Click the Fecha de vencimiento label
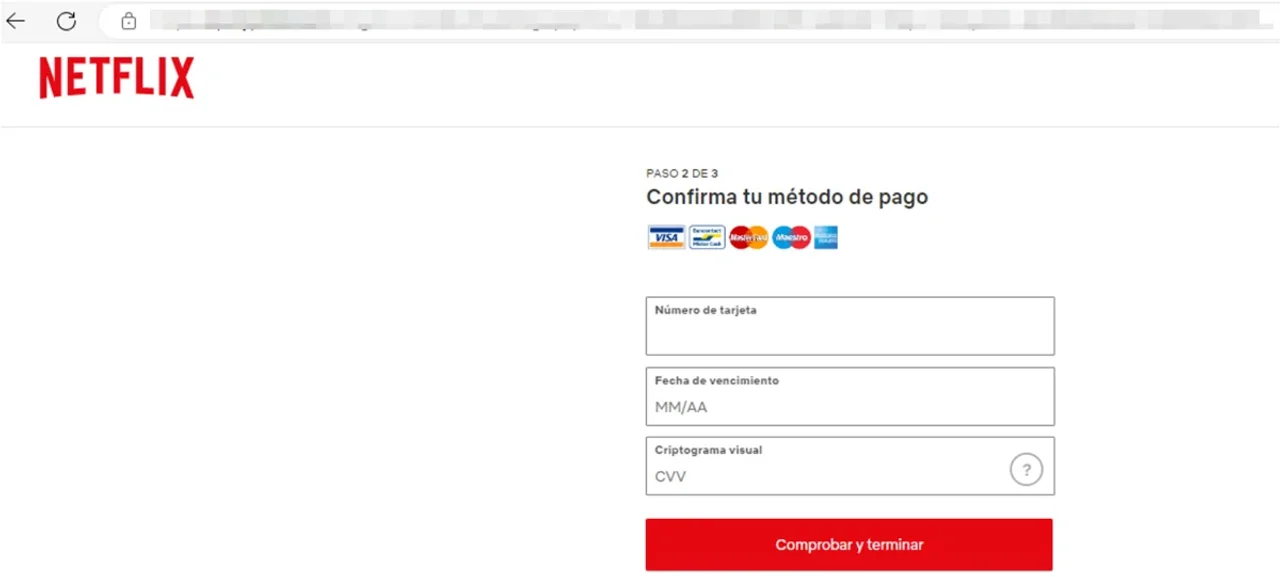The width and height of the screenshot is (1280, 577). click(716, 381)
